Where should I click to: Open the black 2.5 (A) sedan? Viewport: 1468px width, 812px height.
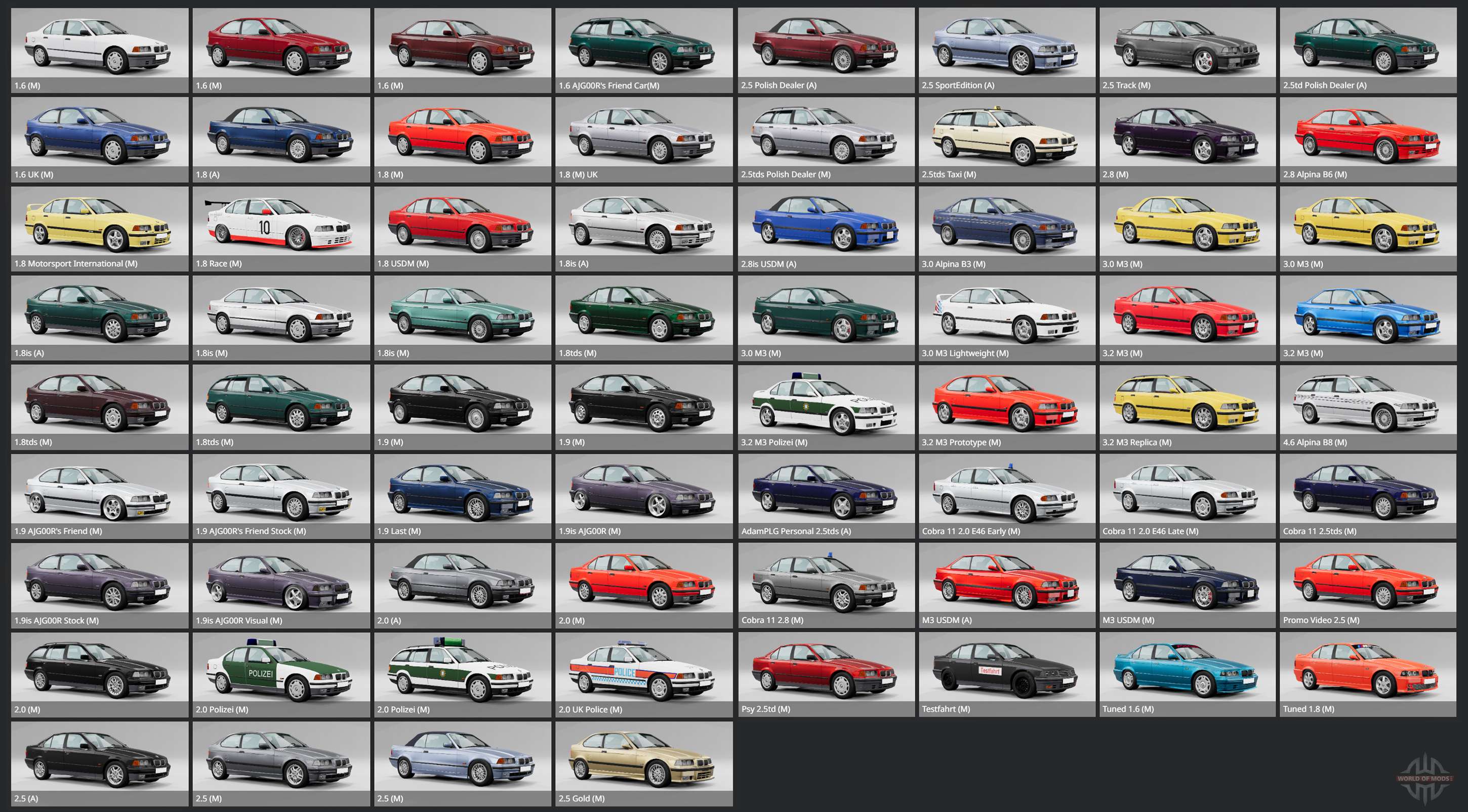tap(100, 764)
